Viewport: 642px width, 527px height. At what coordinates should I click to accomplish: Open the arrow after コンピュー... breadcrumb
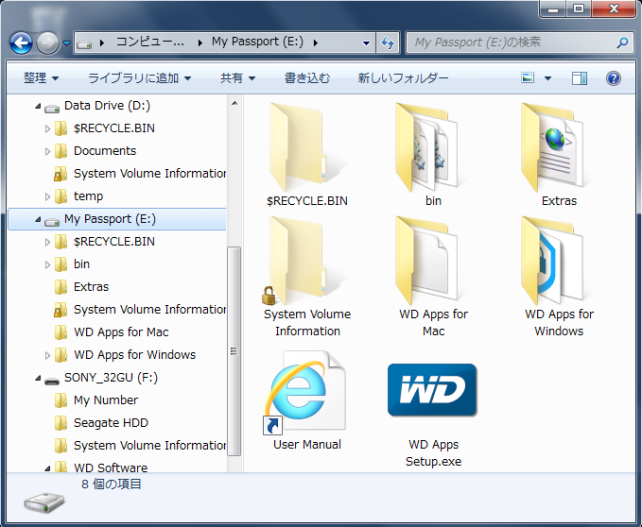point(200,43)
